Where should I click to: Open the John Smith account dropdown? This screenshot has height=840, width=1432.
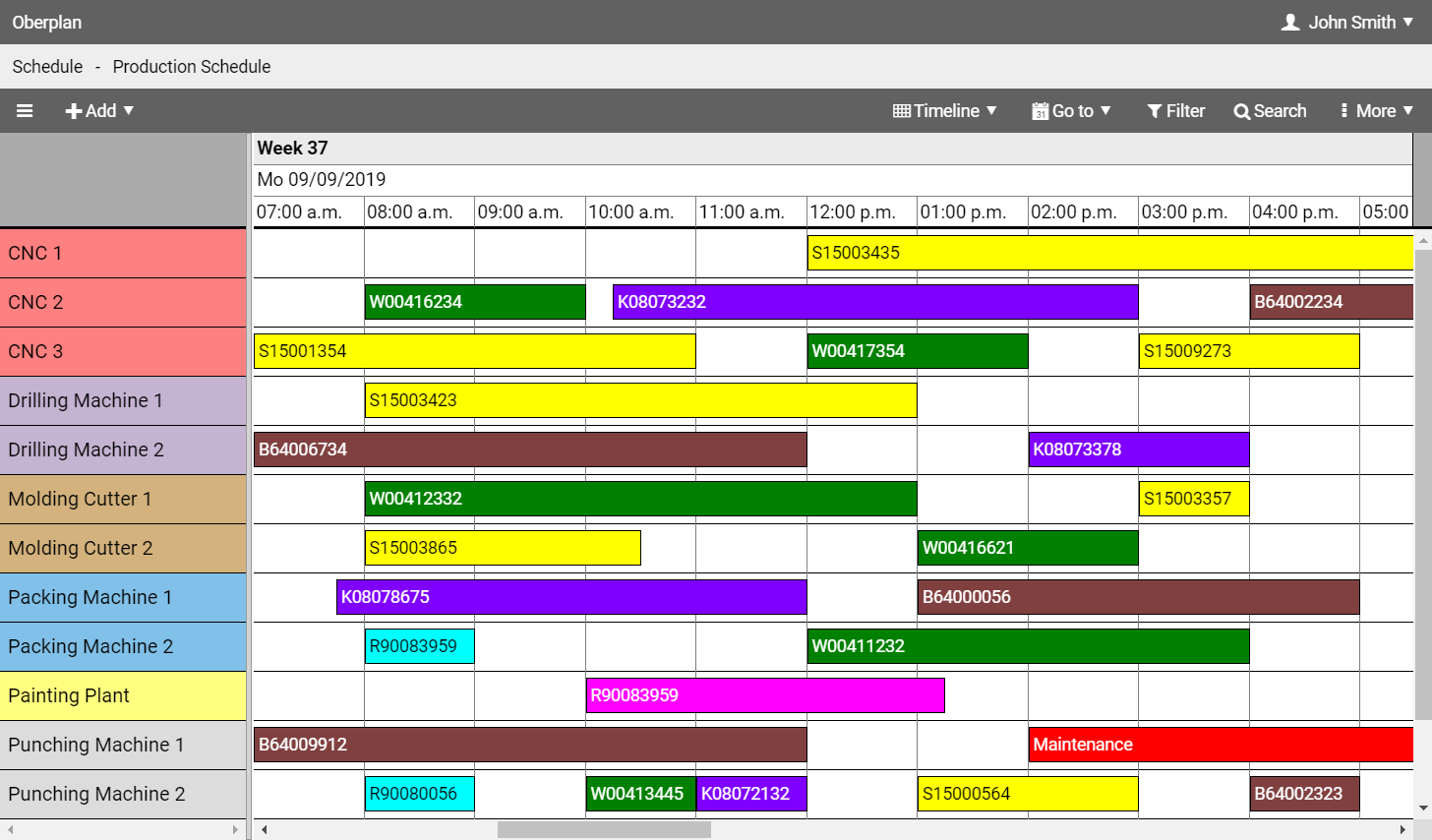1347,22
